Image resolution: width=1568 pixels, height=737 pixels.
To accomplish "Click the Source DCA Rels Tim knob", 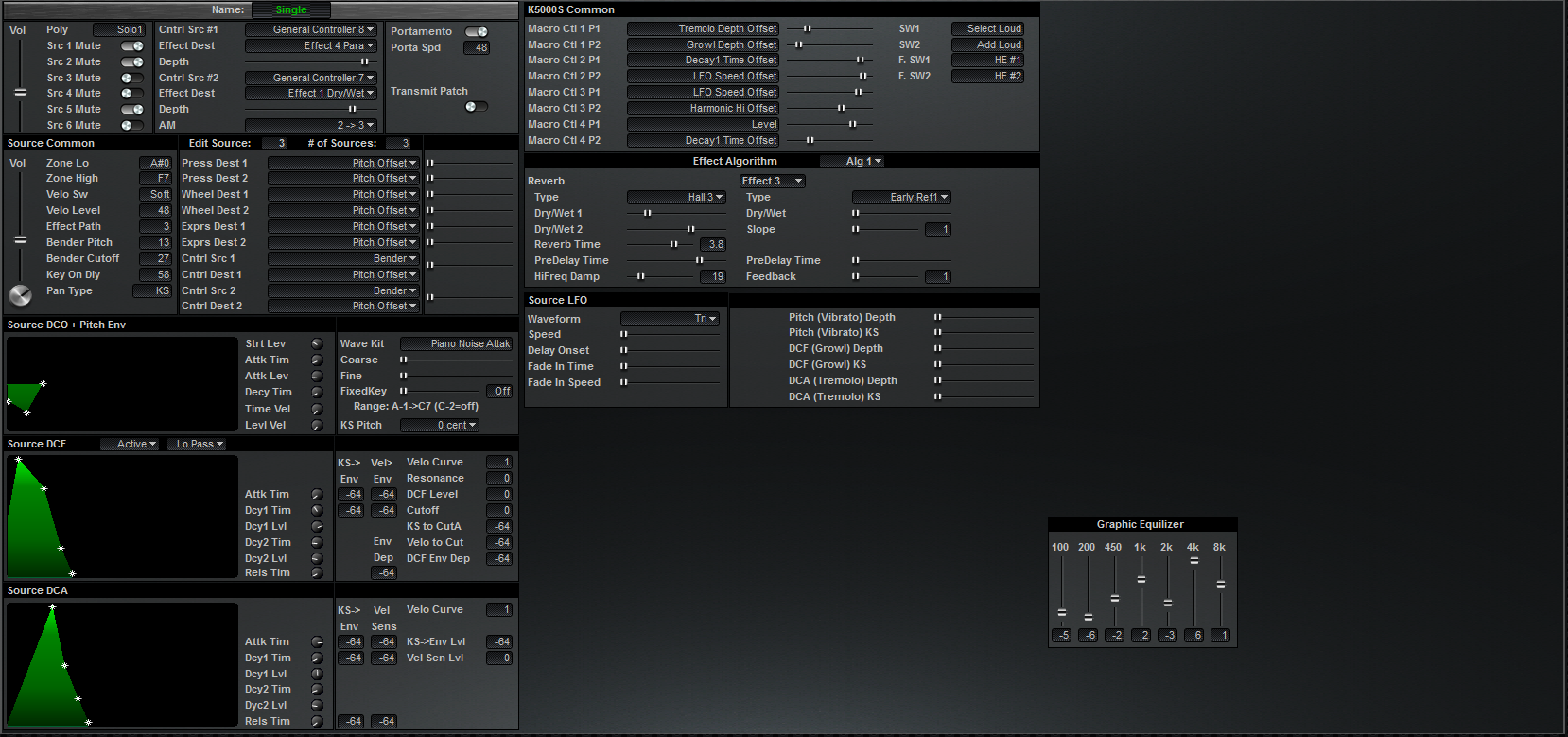I will tap(317, 722).
